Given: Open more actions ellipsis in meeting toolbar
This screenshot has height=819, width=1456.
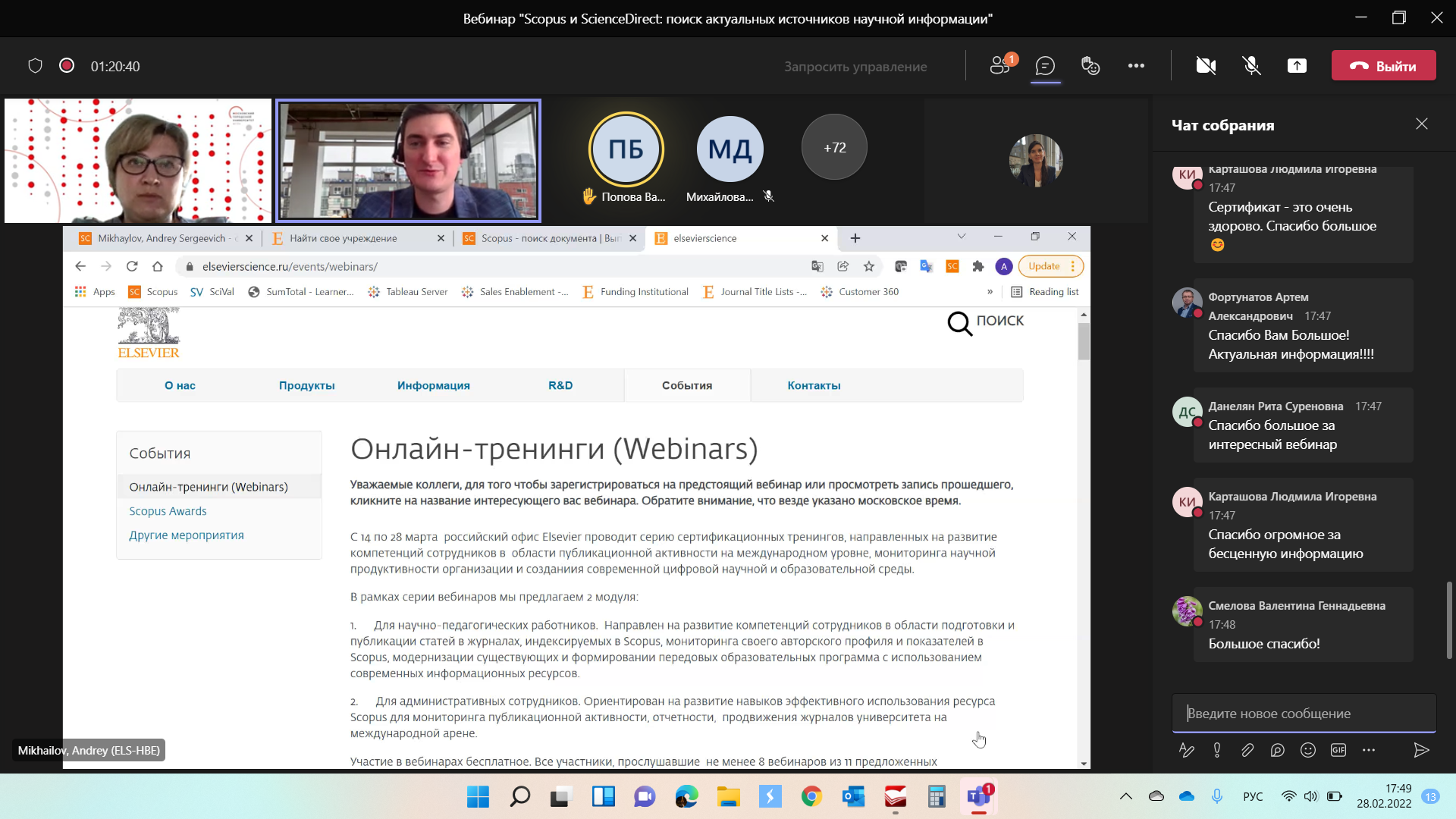Looking at the screenshot, I should tap(1136, 66).
